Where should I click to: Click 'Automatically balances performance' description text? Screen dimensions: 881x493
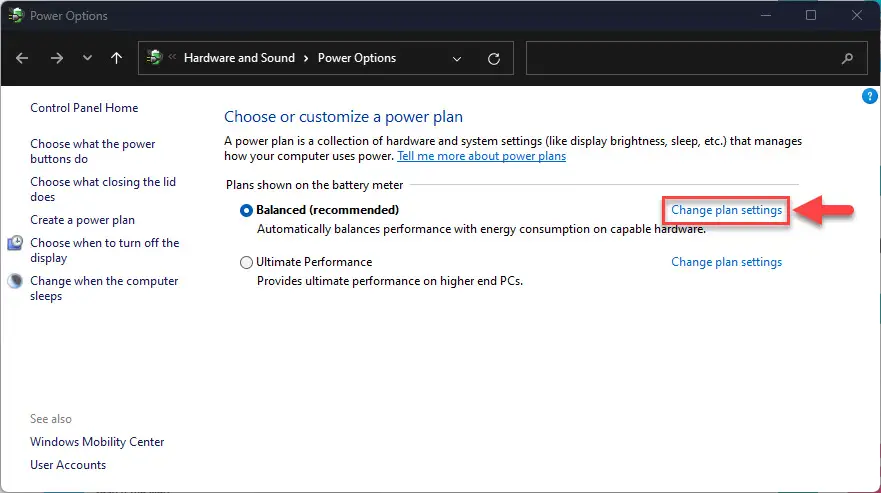[x=481, y=229]
